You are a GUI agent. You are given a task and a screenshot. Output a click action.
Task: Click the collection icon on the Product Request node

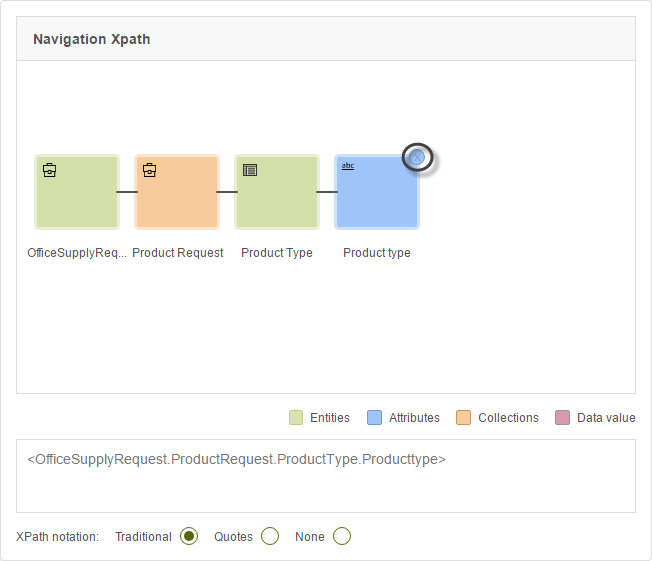[x=149, y=170]
